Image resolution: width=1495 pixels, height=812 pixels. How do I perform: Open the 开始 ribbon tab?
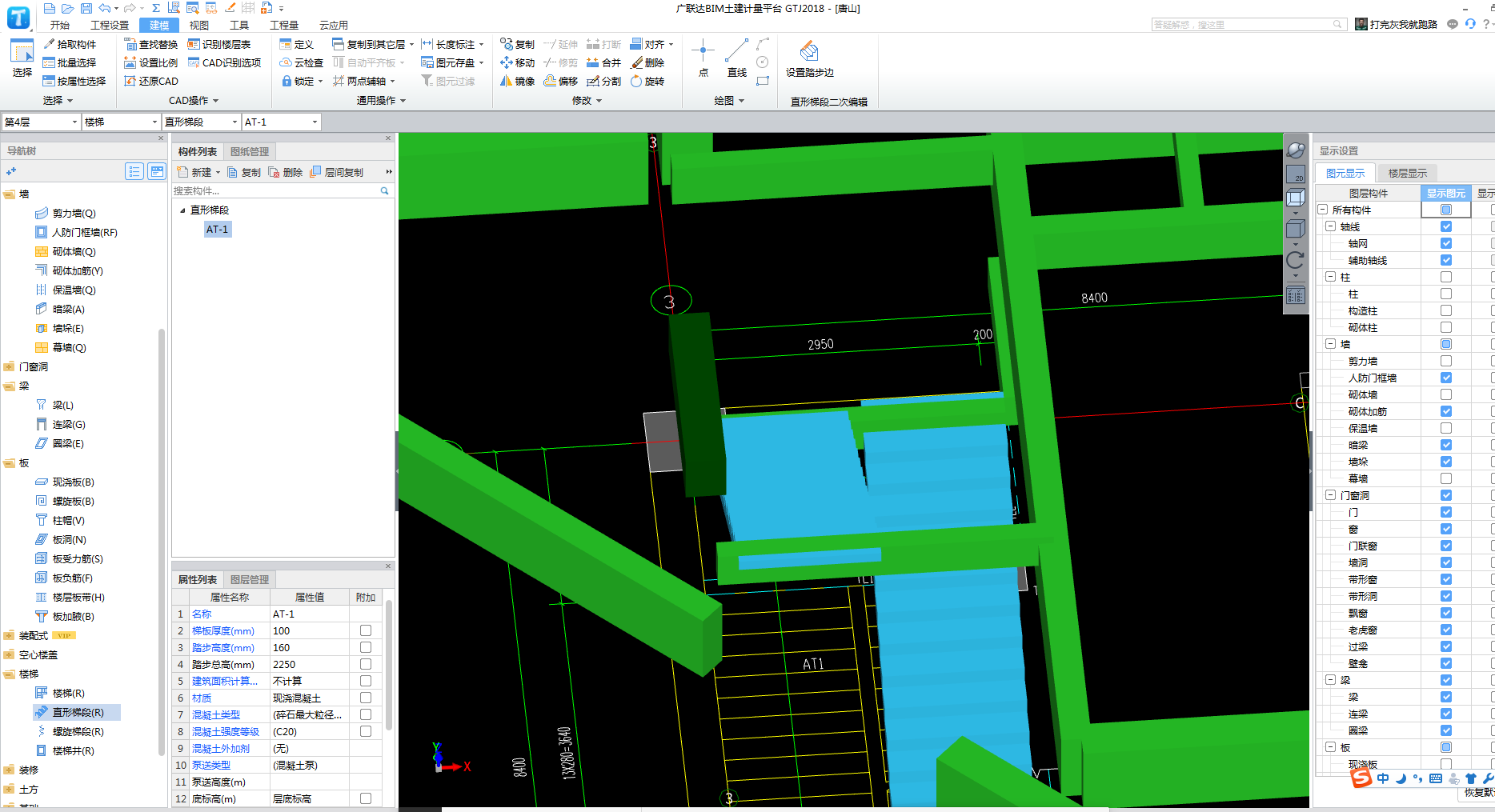pyautogui.click(x=60, y=25)
